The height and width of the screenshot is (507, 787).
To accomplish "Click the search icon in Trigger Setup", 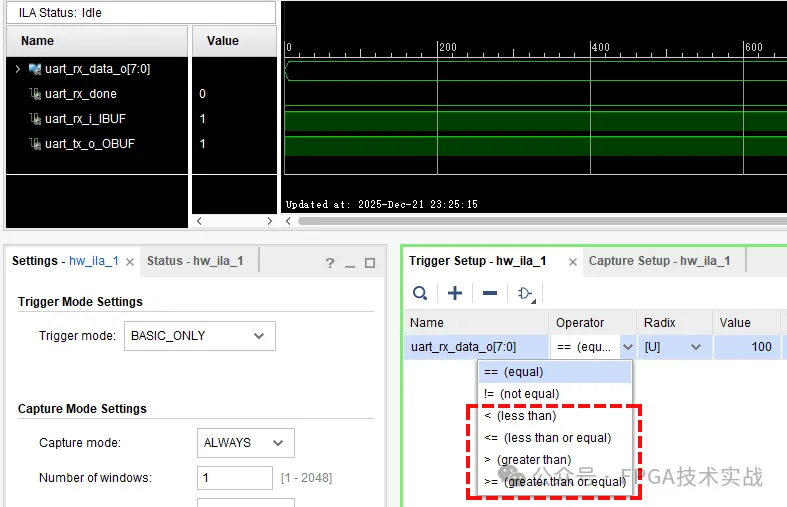I will 421,293.
